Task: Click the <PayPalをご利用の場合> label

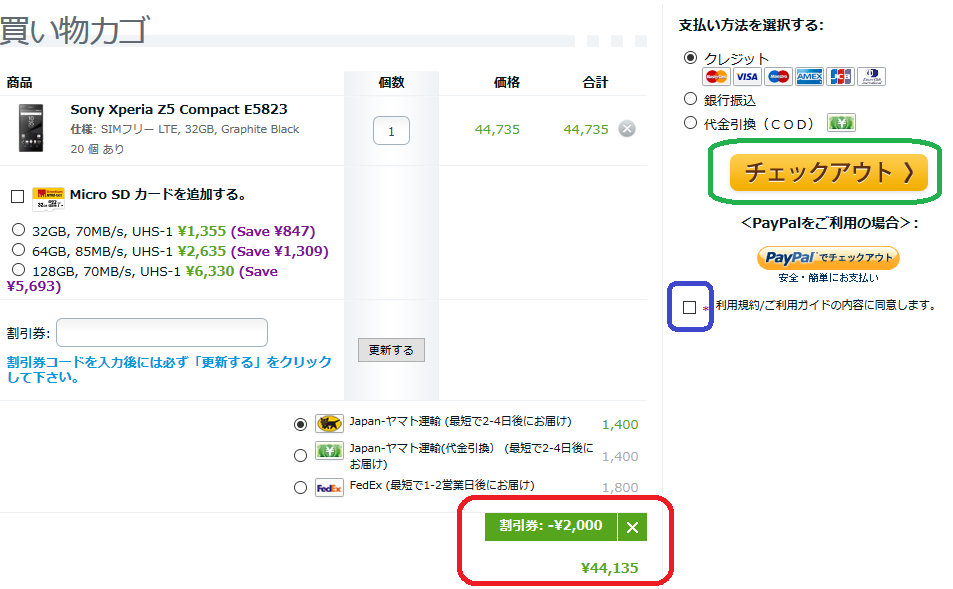Action: [x=829, y=224]
